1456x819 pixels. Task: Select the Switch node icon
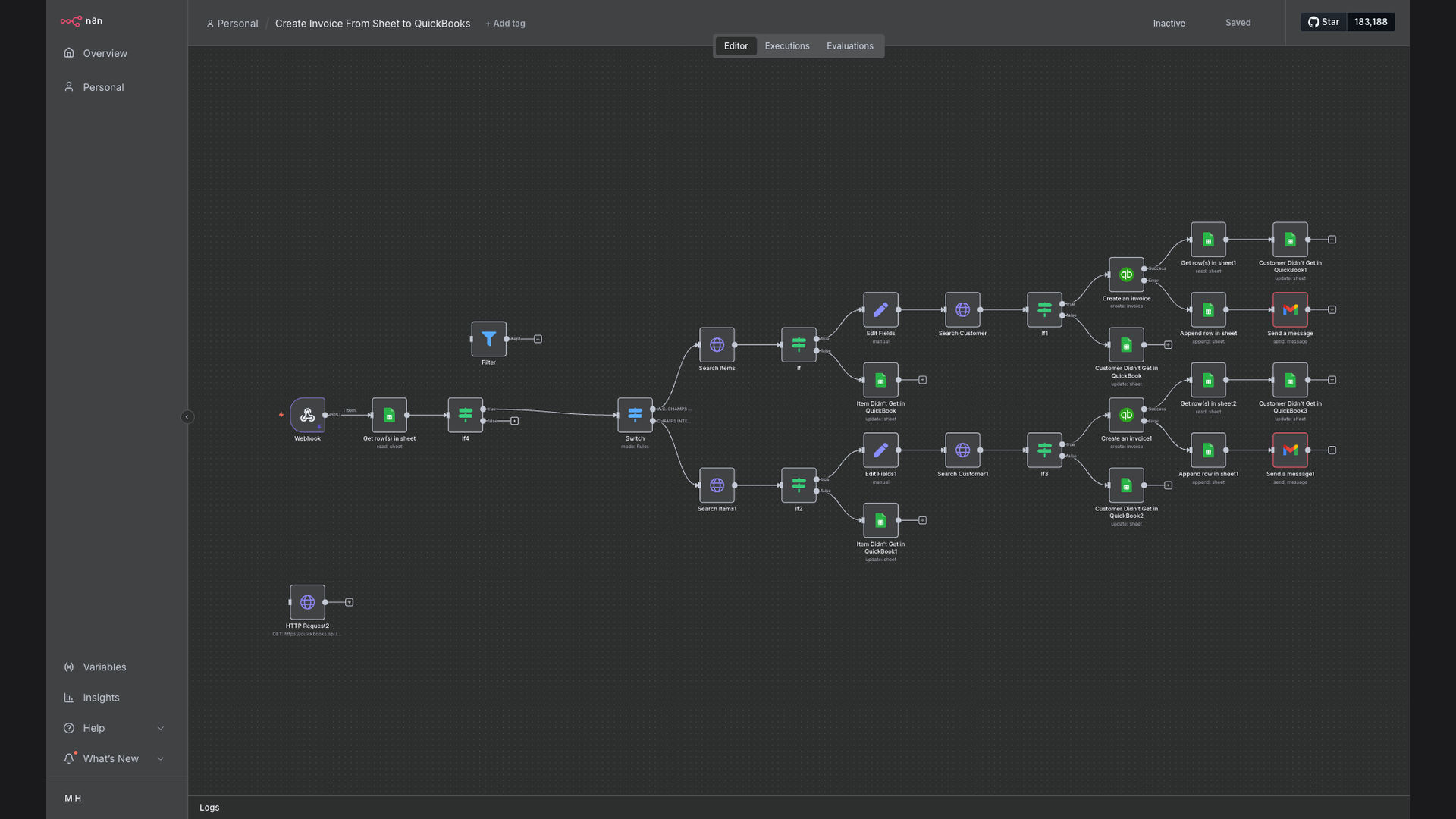click(635, 415)
